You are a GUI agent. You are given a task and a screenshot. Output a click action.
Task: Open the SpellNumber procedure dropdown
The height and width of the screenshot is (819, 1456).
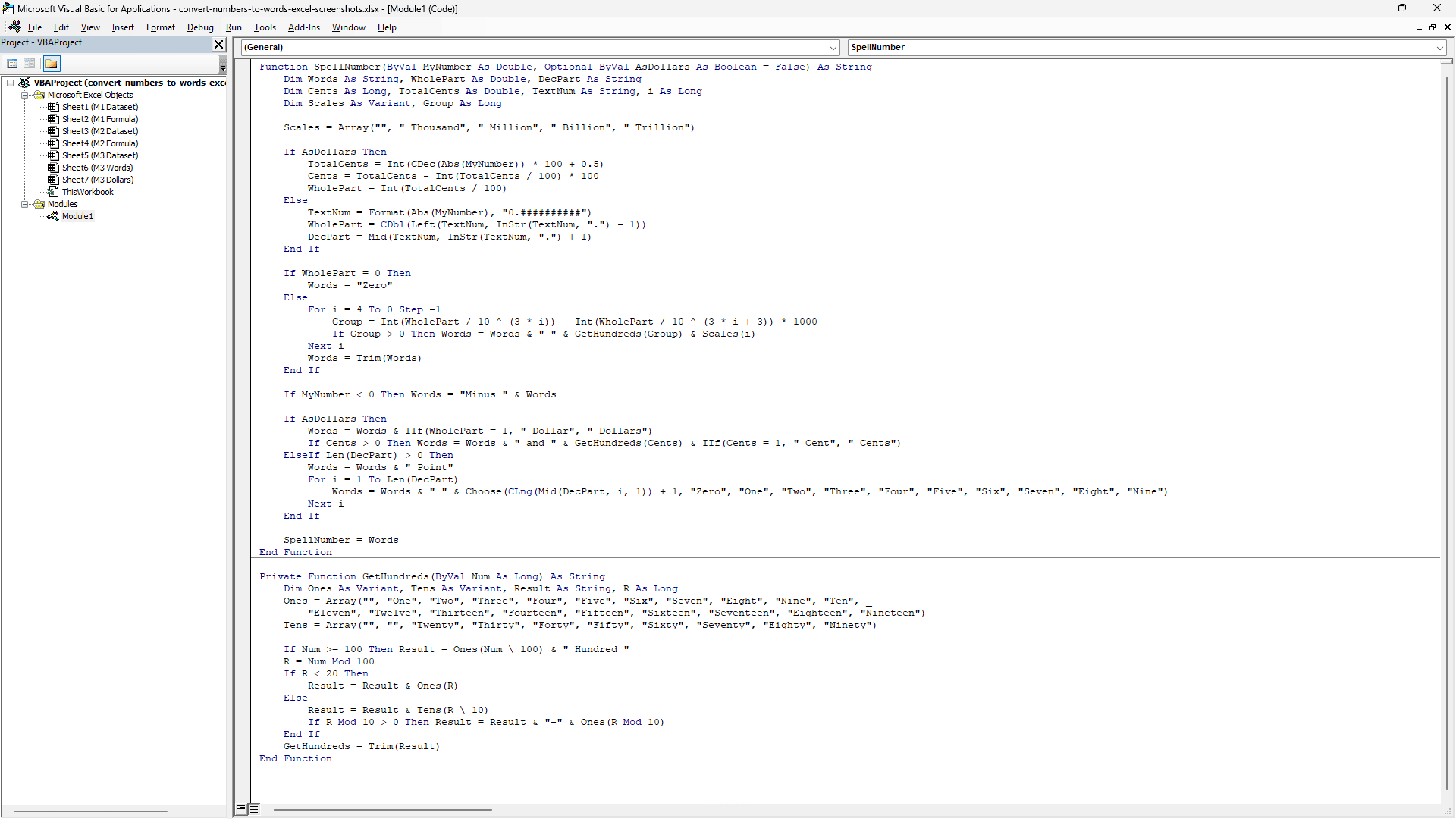(1439, 47)
